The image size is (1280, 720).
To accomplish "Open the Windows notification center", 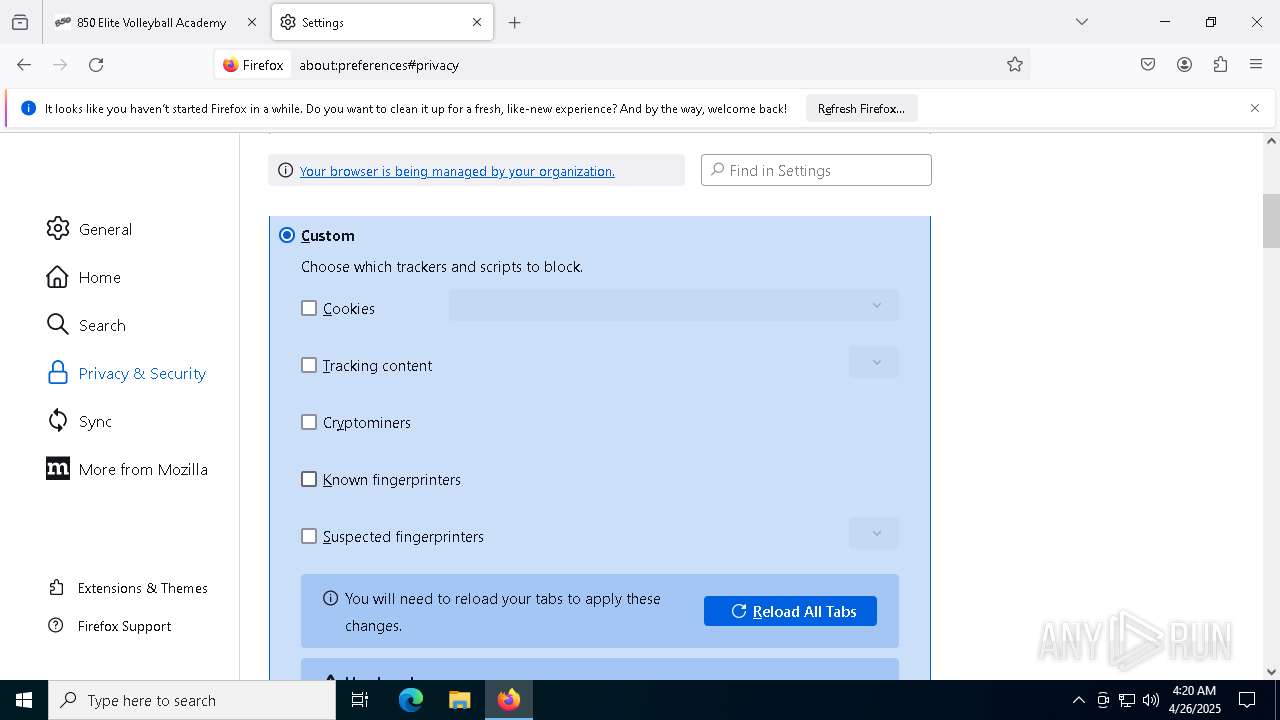I will tap(1247, 700).
